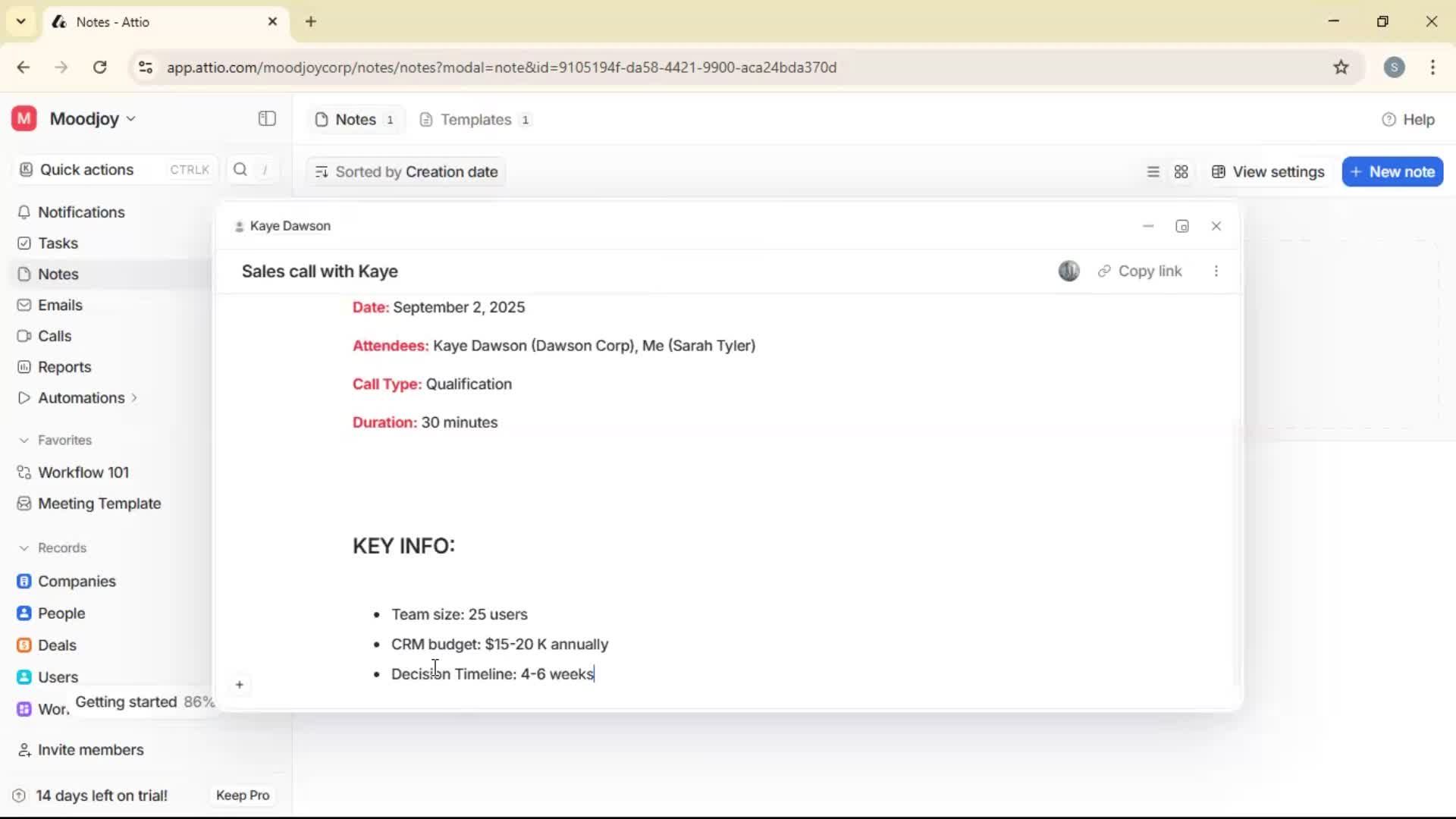
Task: Select the search icon in sidebar
Action: coord(240,169)
